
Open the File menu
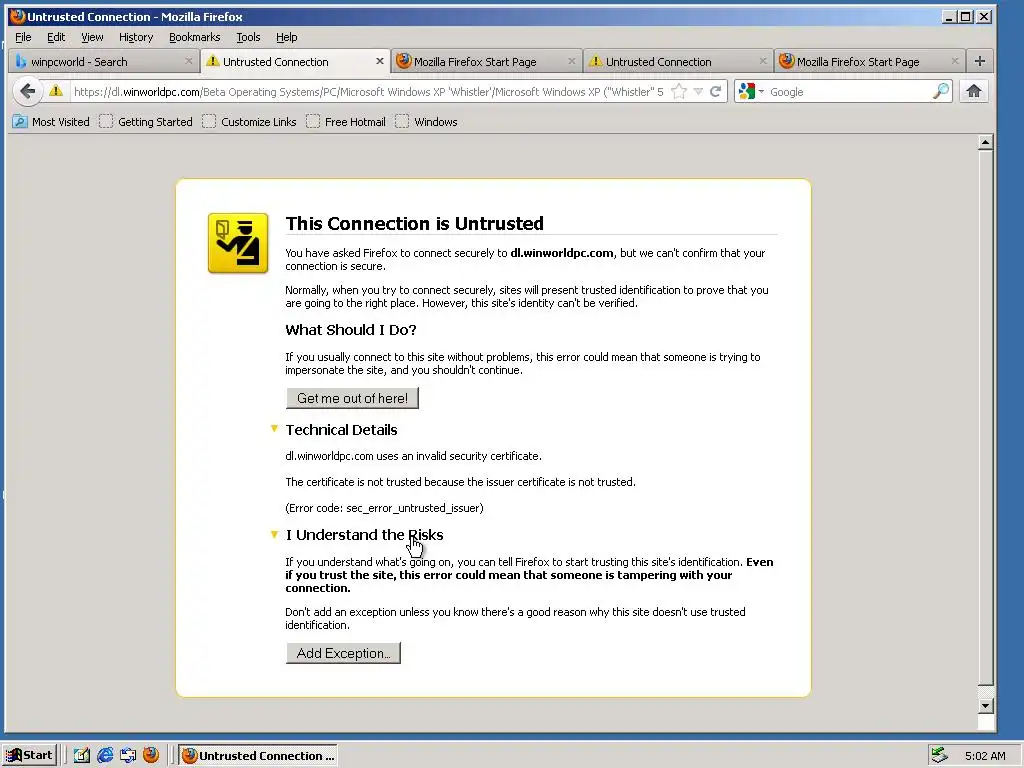(x=23, y=37)
